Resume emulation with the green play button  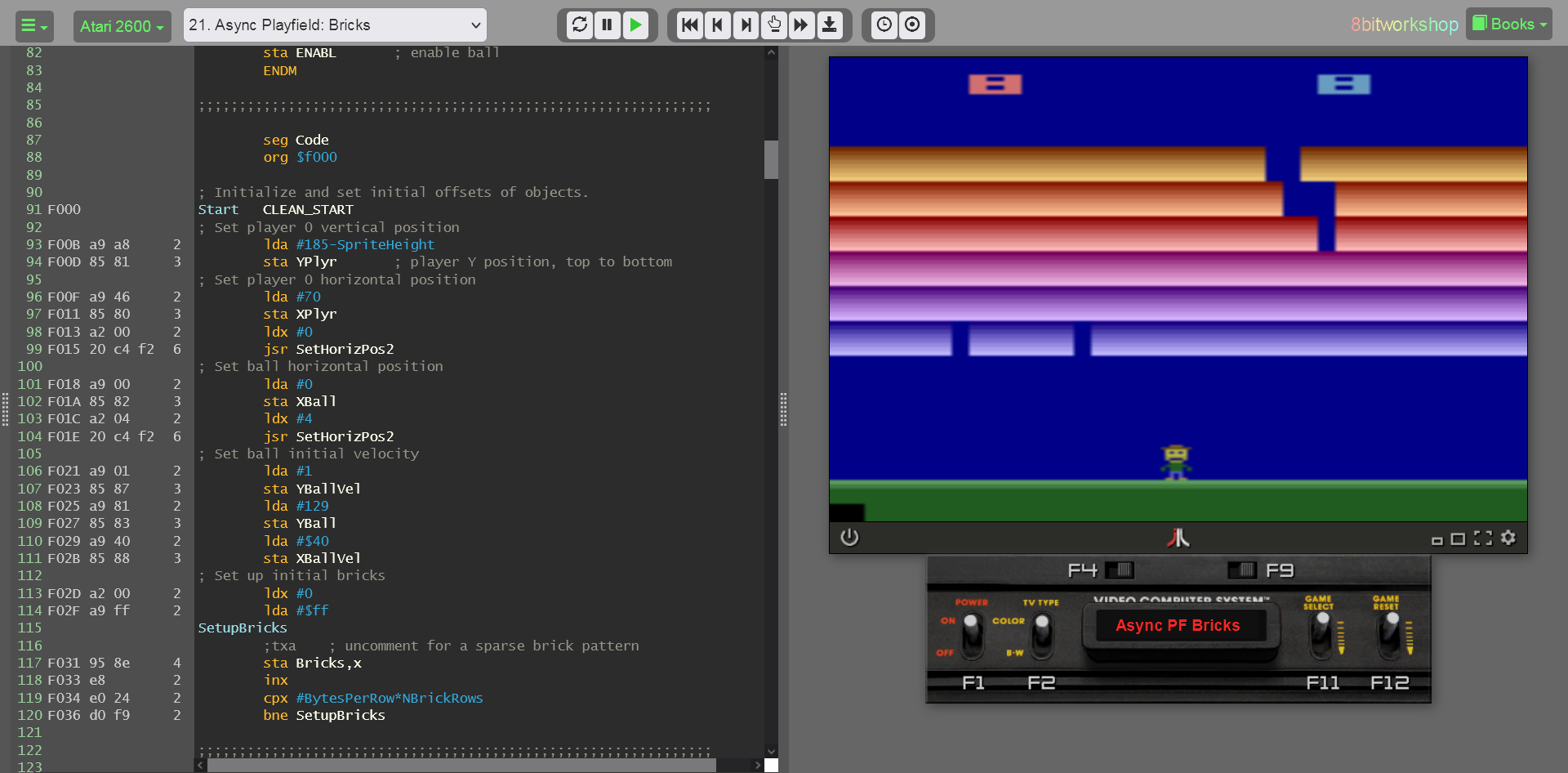(x=635, y=25)
